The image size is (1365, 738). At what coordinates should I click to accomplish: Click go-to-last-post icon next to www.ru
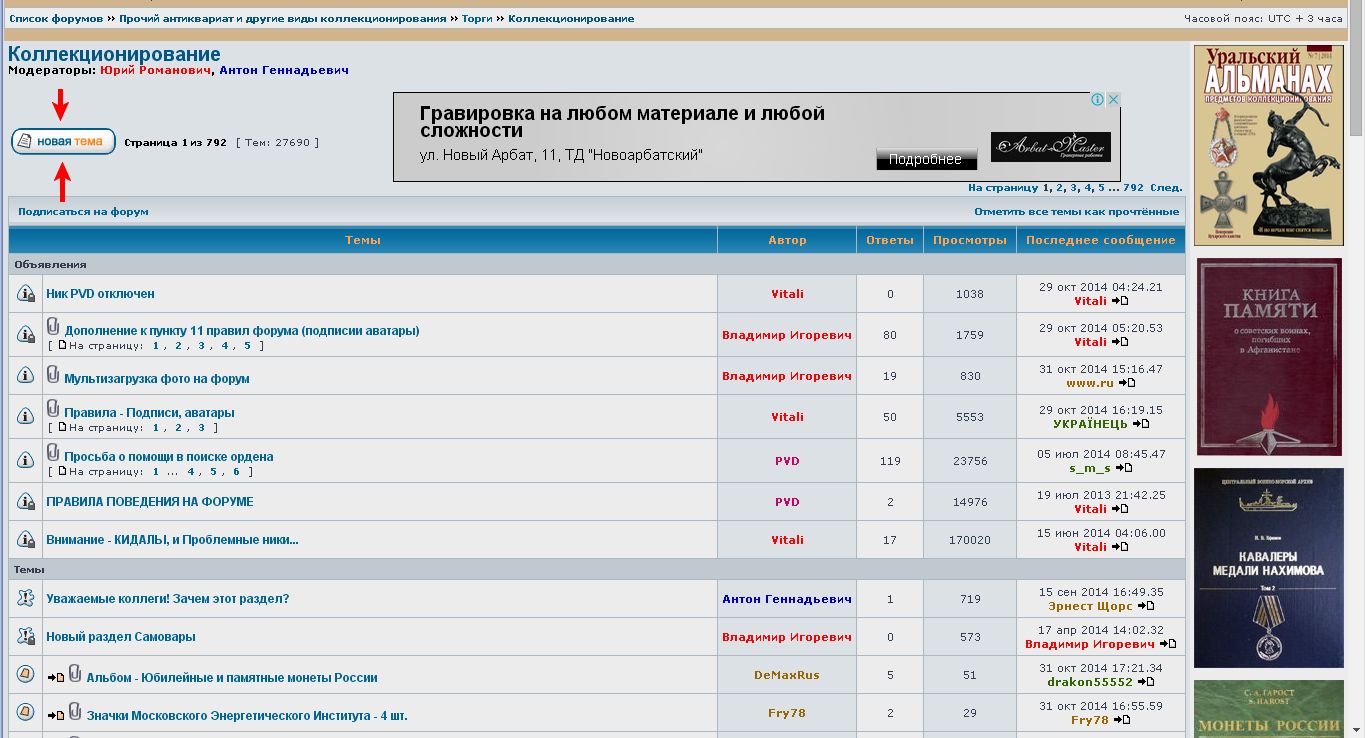(1127, 383)
